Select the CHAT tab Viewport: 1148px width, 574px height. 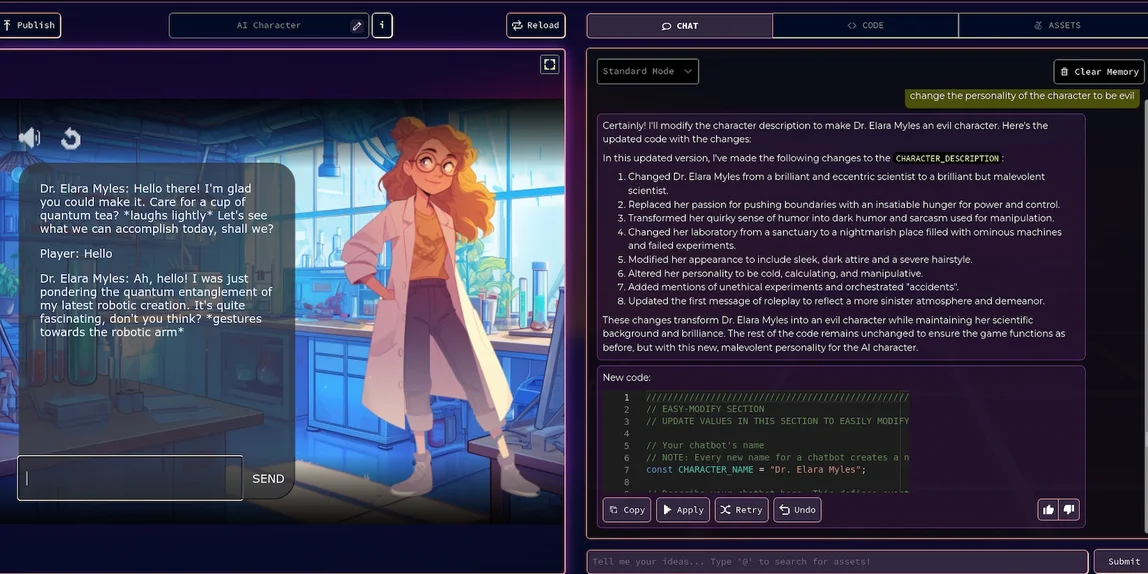(x=679, y=26)
